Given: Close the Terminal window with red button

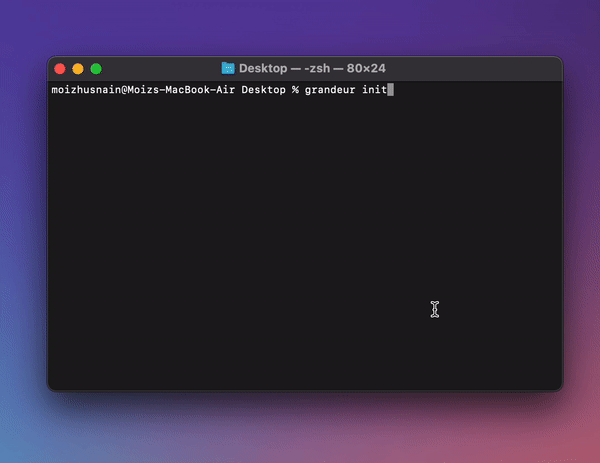Looking at the screenshot, I should (60, 69).
